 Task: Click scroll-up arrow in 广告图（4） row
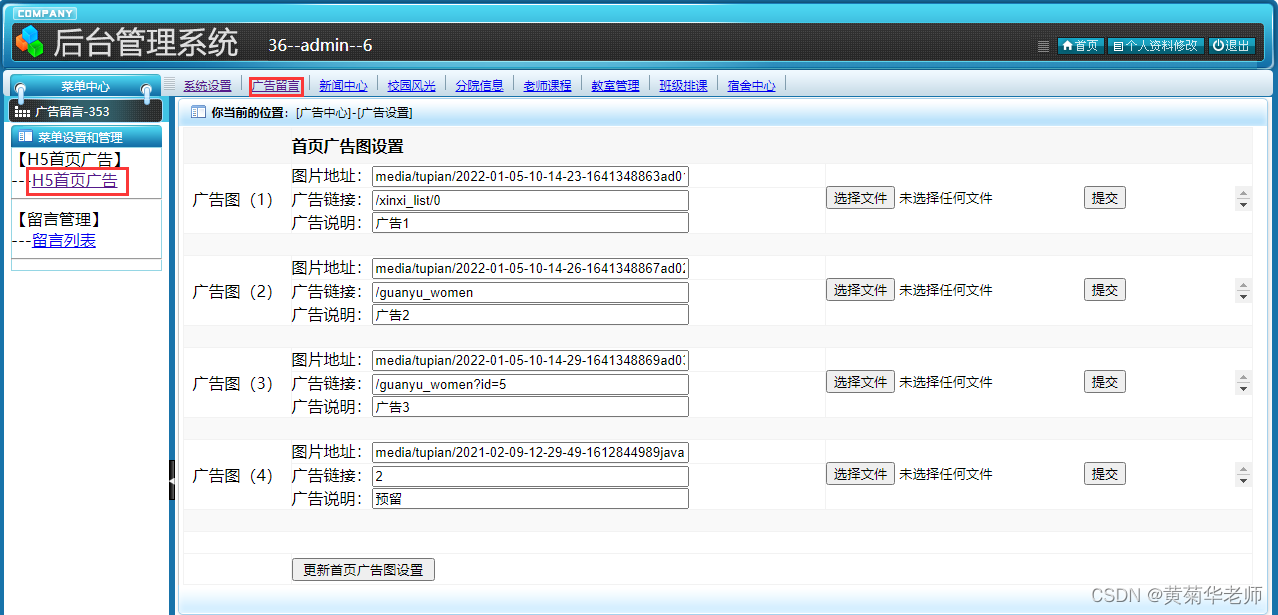click(x=1243, y=468)
